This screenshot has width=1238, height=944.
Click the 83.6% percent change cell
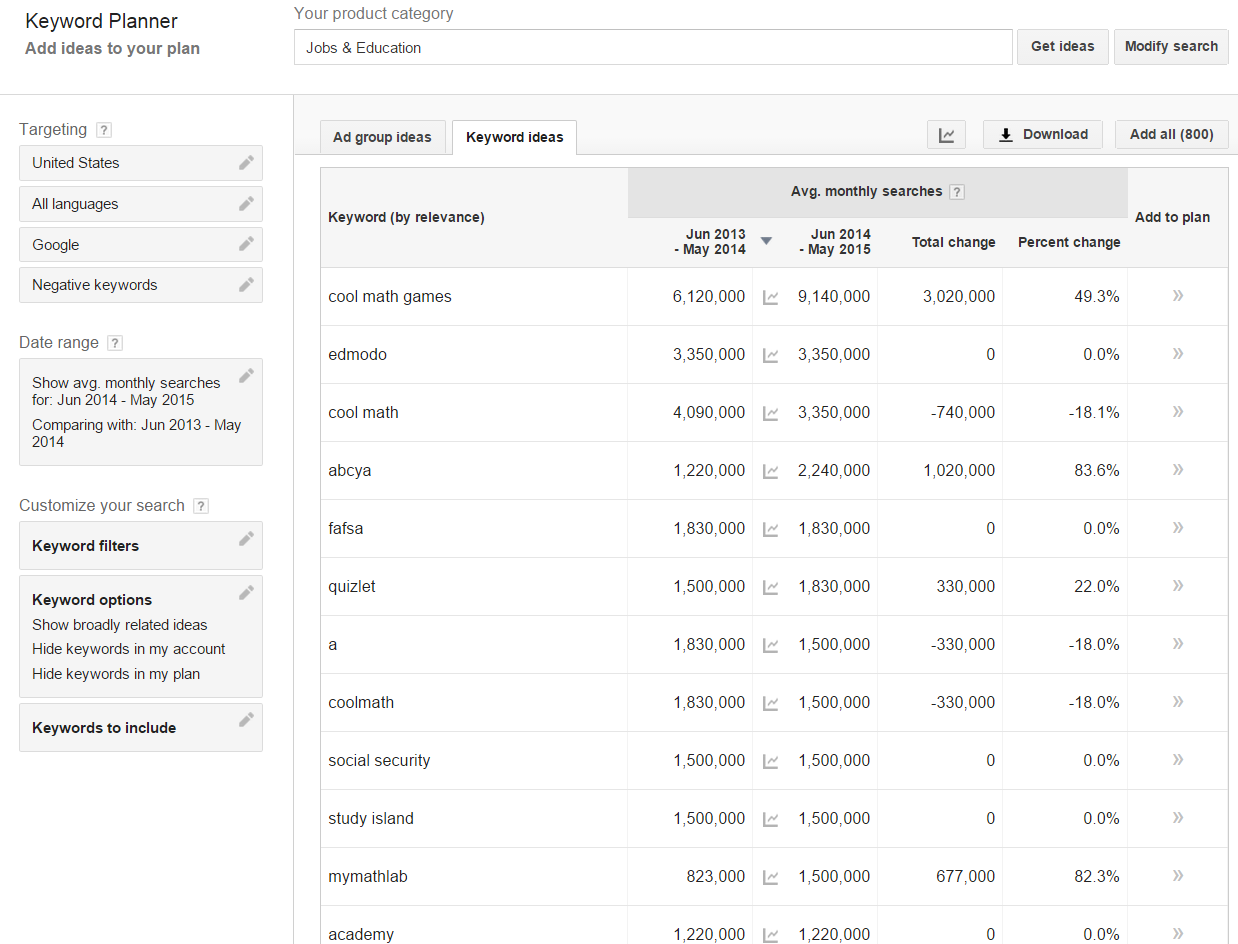click(1097, 471)
